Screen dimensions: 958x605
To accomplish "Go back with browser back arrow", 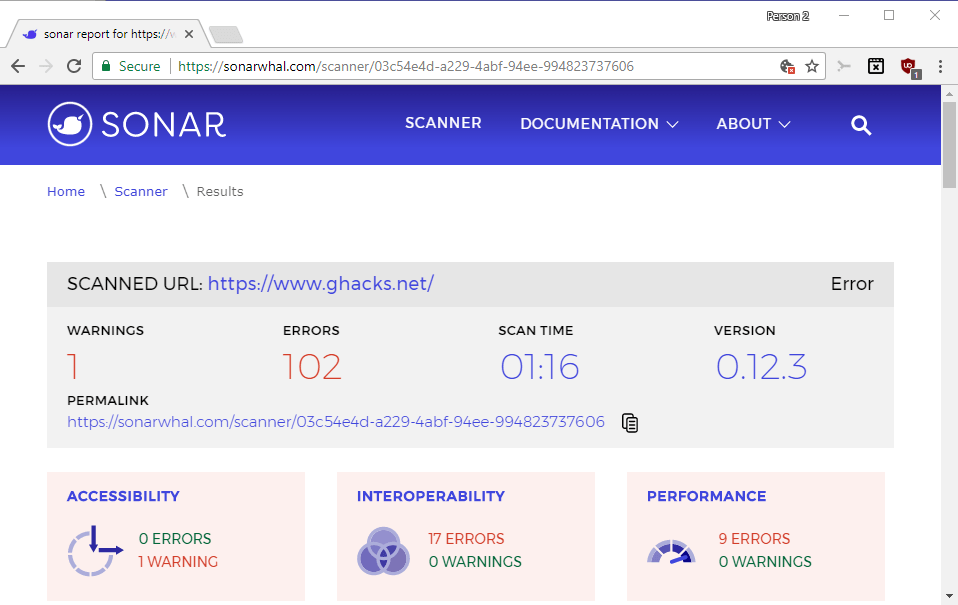I will (x=18, y=66).
